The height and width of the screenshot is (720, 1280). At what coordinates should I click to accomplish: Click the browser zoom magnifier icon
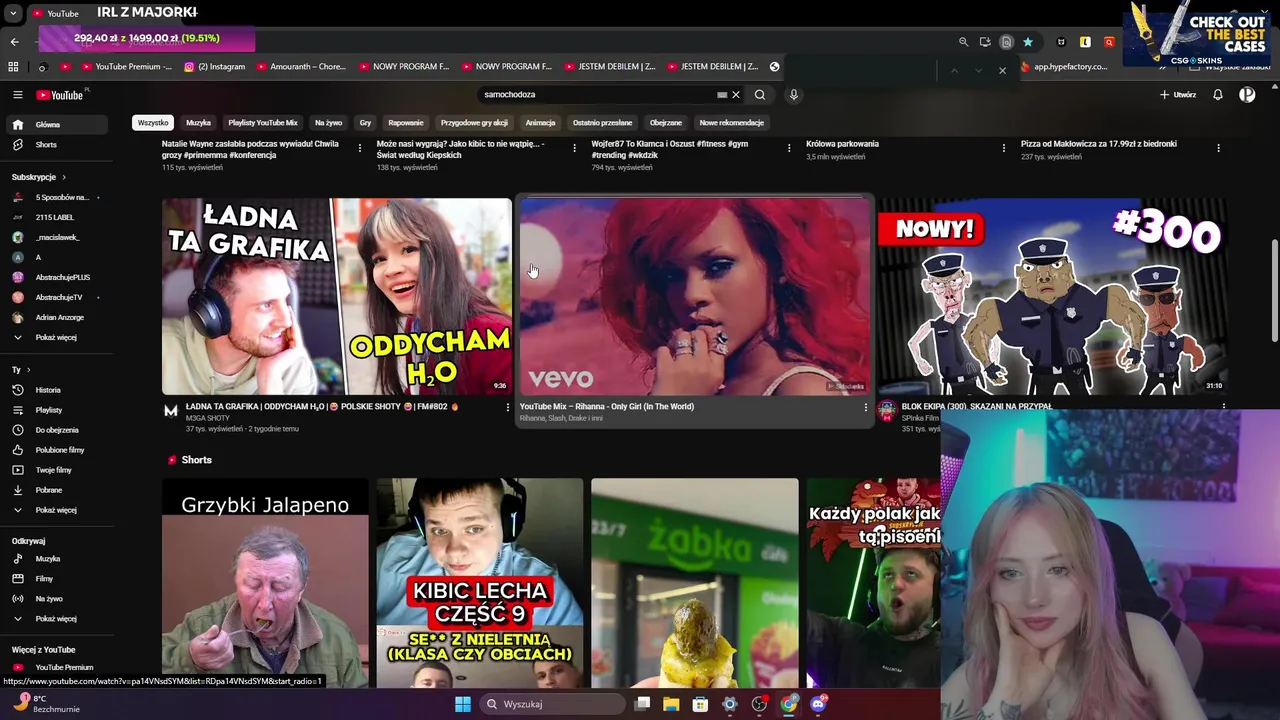coord(963,42)
